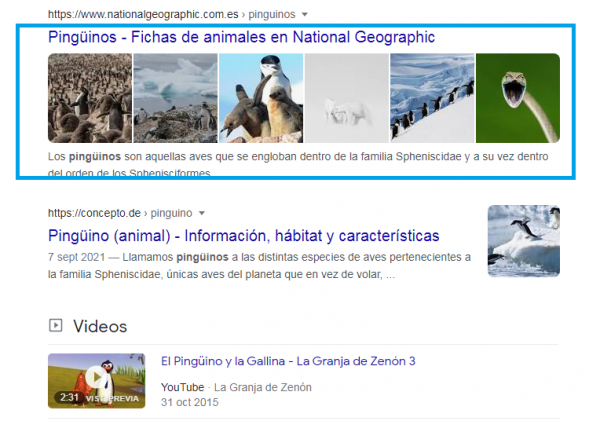Open 'El Pingüino y la Gallina' video link
Image resolution: width=600 pixels, height=421 pixels.
click(x=288, y=361)
